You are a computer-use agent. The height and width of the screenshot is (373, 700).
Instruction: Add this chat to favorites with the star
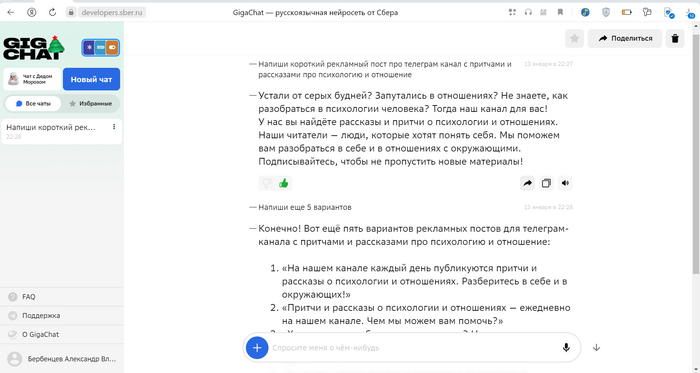pyautogui.click(x=575, y=38)
